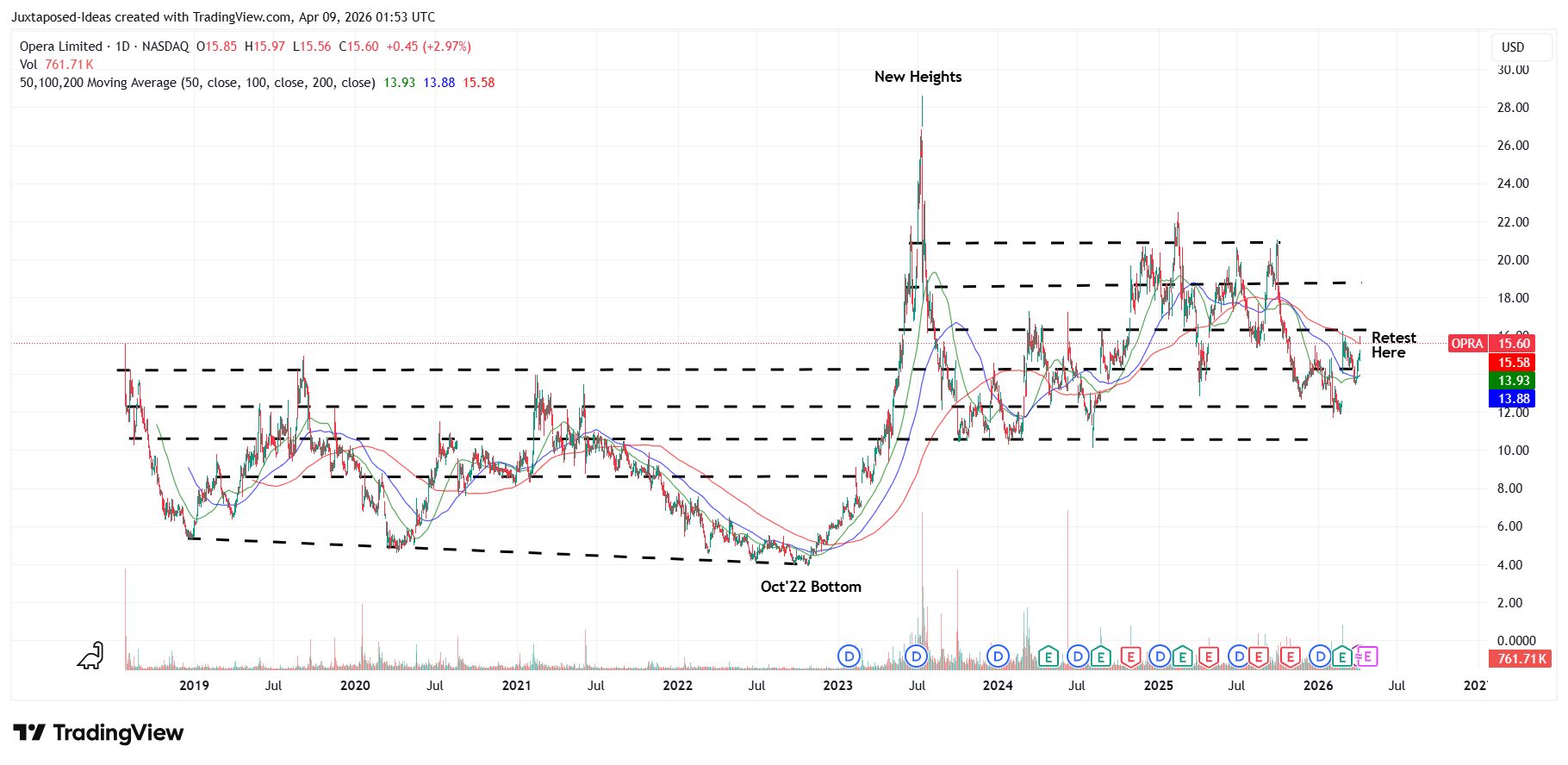Click the 2021 label on the time axis
1568x765 pixels.
(x=516, y=686)
